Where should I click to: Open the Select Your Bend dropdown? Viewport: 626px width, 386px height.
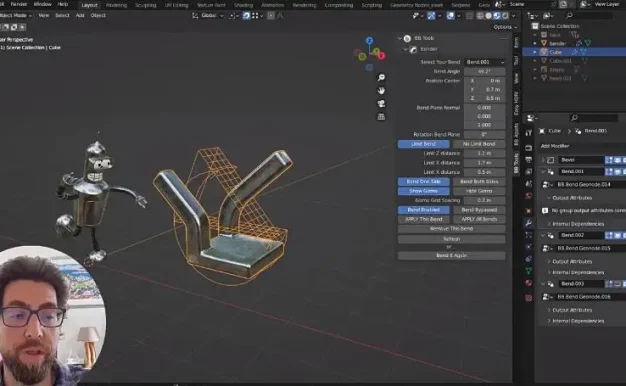[x=485, y=62]
